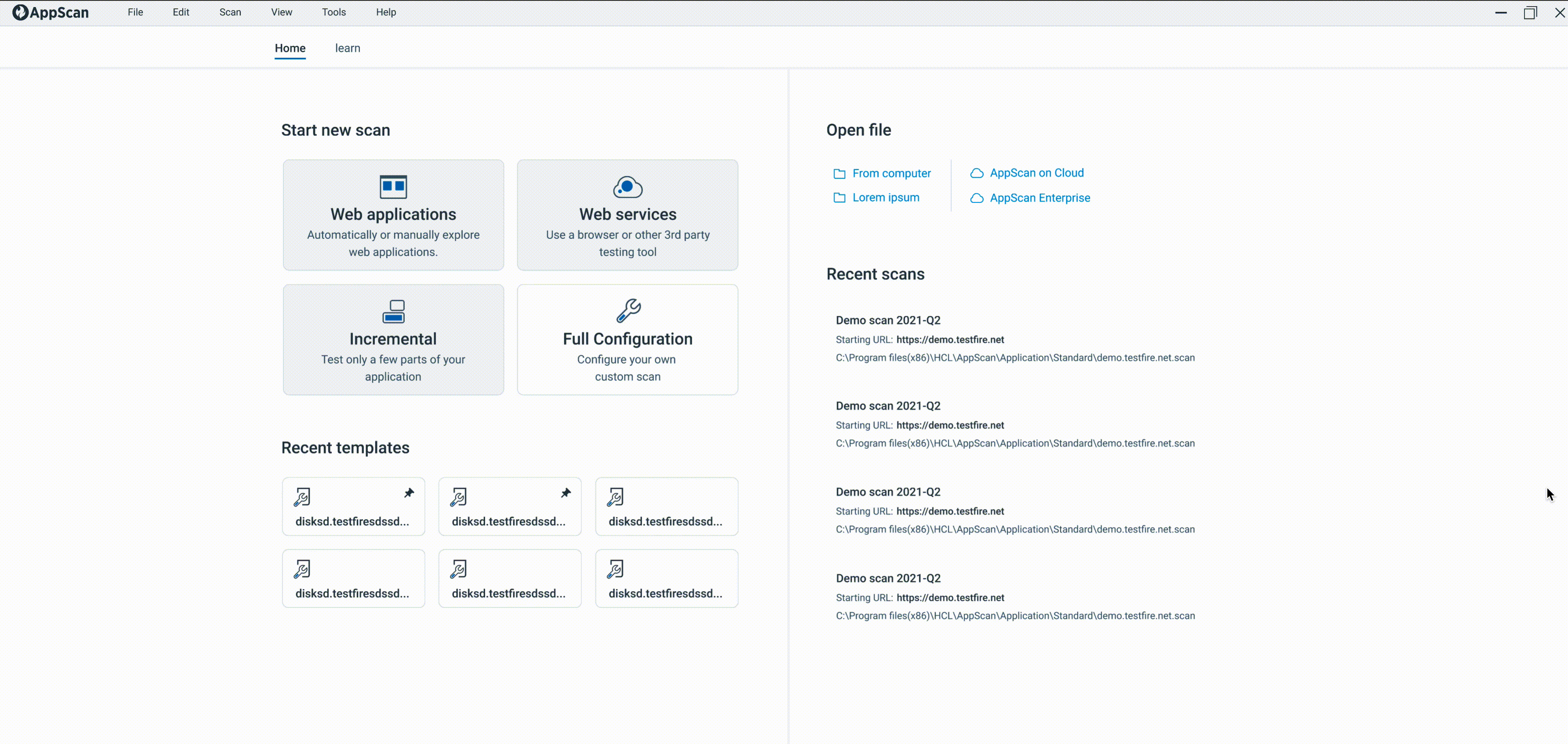Viewport: 1568px width, 744px height.
Task: Click the Lorem ipsum folder icon
Action: click(839, 198)
